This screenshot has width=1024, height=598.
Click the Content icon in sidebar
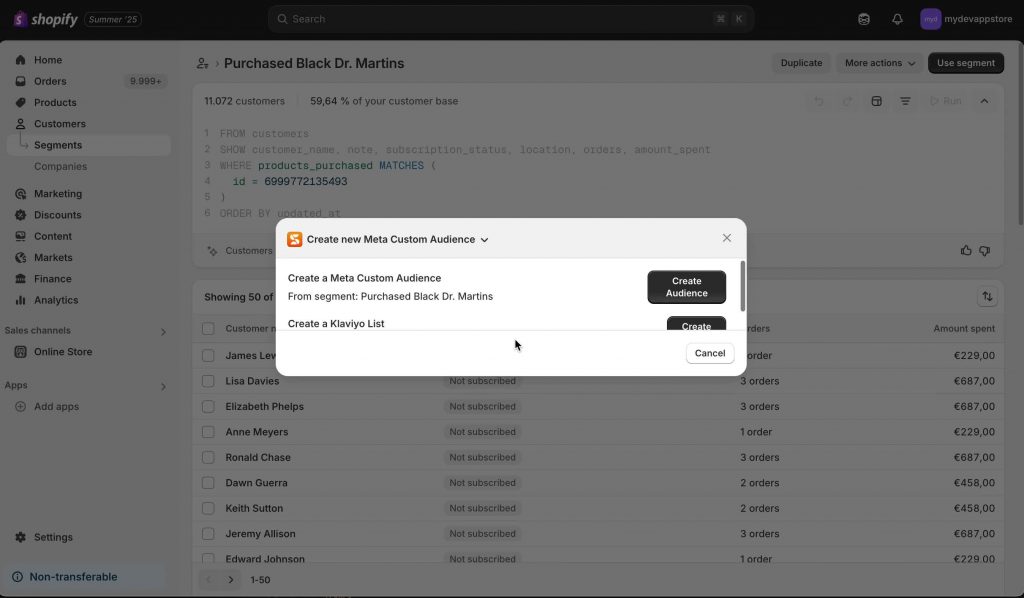point(20,236)
